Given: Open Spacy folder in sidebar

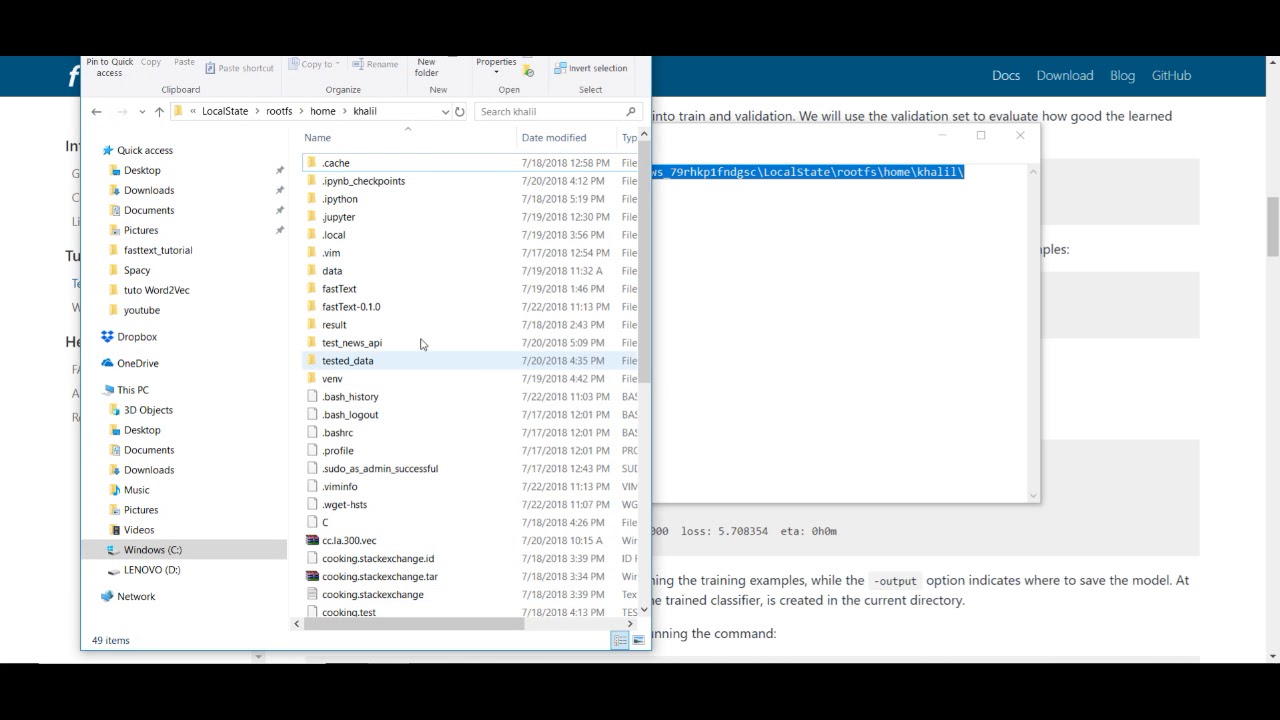Looking at the screenshot, I should coord(137,271).
